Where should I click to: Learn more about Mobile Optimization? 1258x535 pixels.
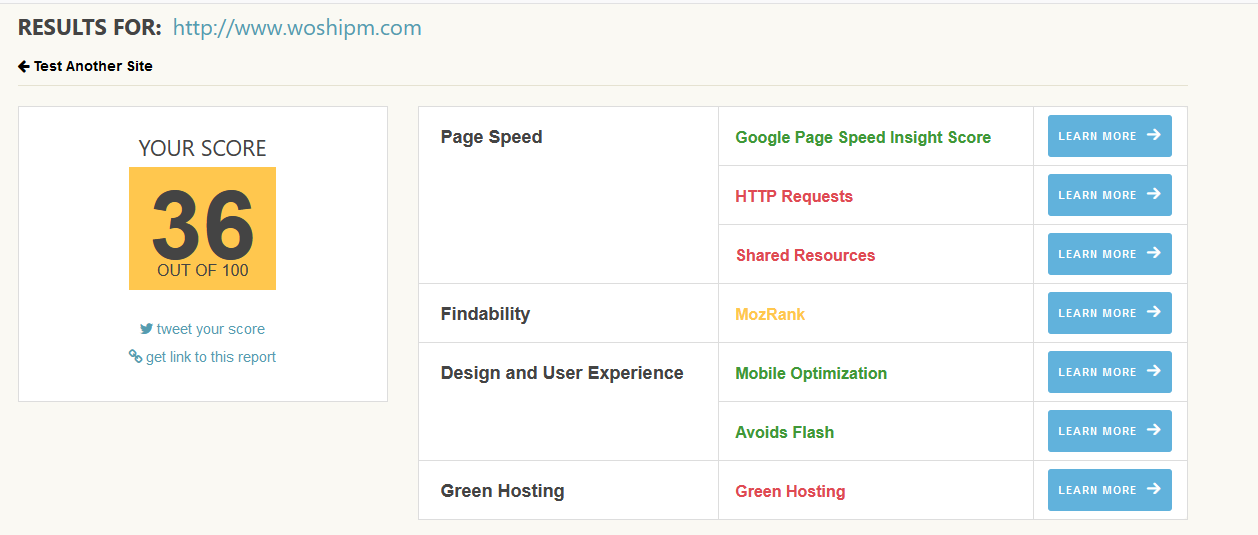tap(1109, 372)
